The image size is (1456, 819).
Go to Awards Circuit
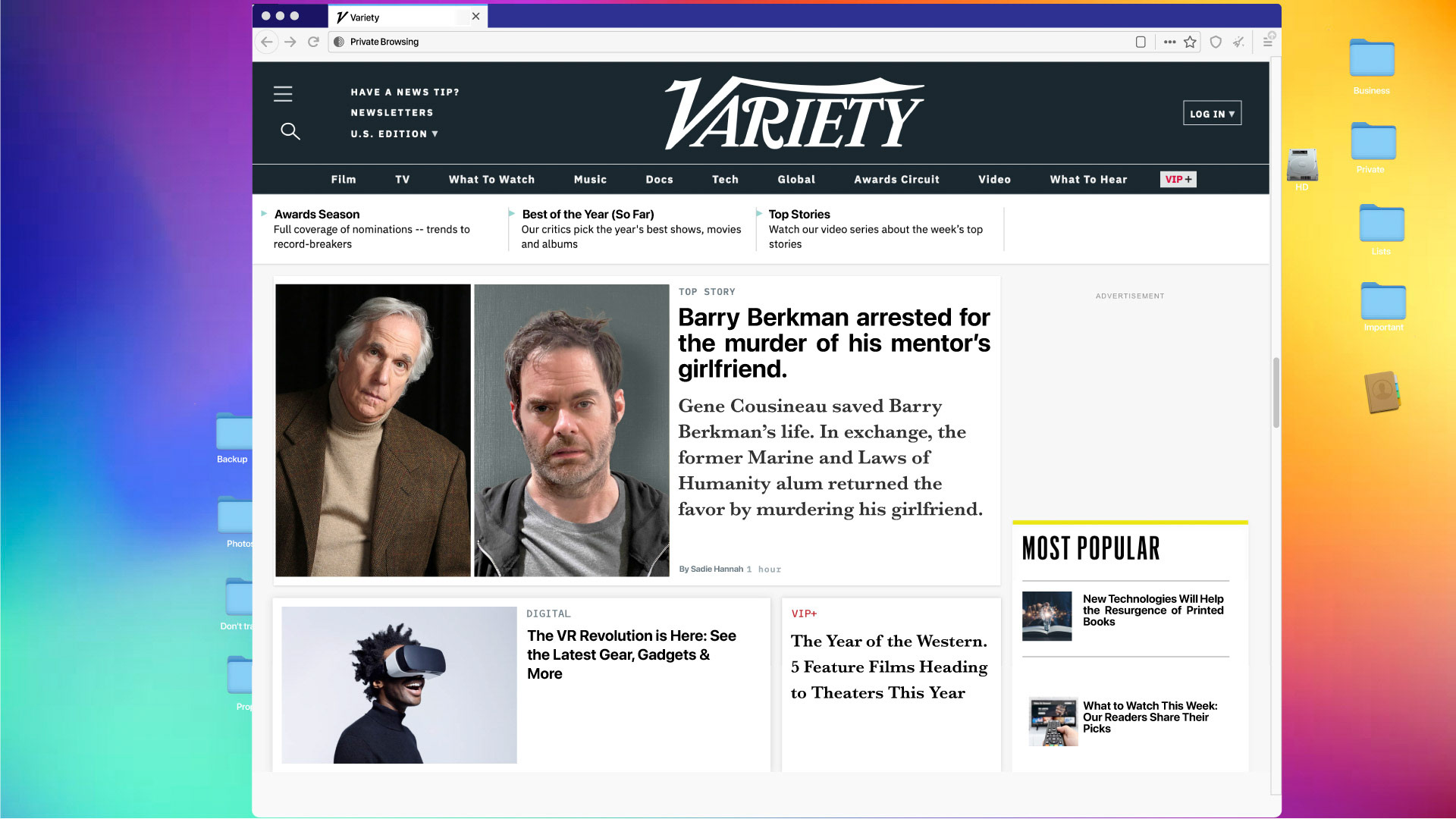coord(896,180)
